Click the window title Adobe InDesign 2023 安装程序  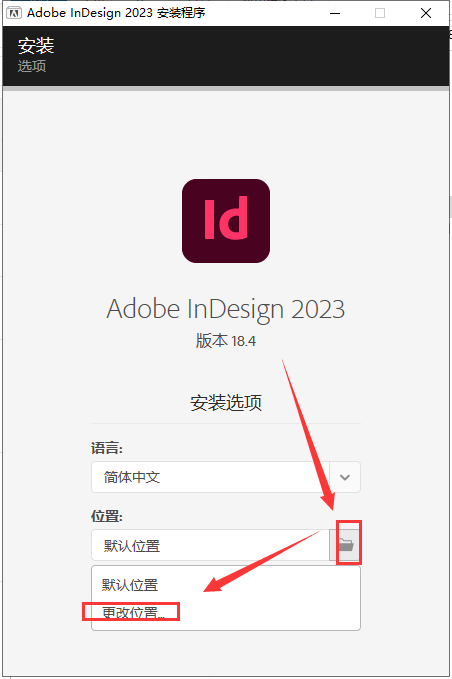pos(116,13)
